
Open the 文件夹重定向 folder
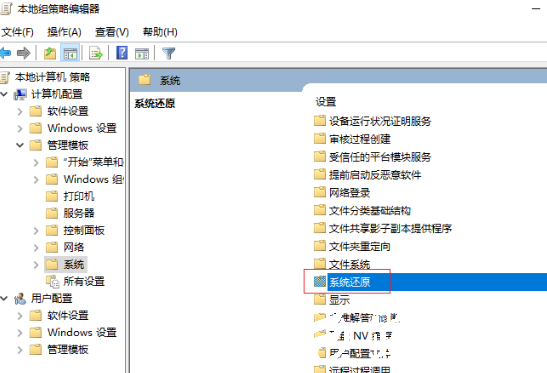pyautogui.click(x=360, y=246)
